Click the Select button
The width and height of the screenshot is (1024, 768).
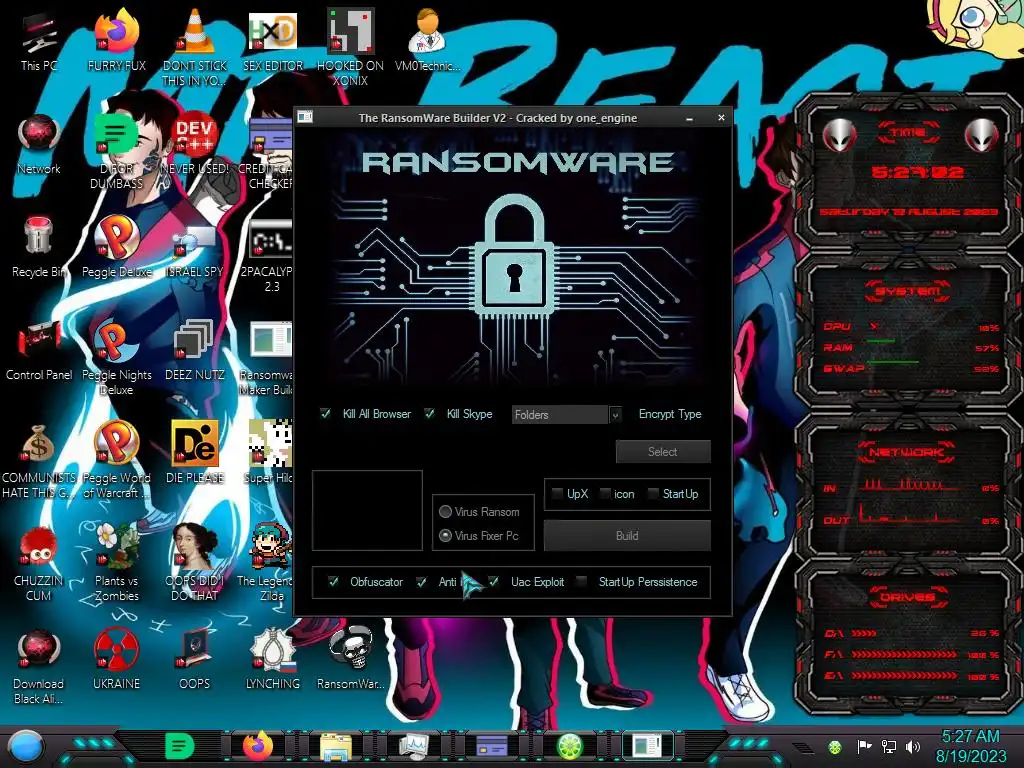[x=663, y=451]
